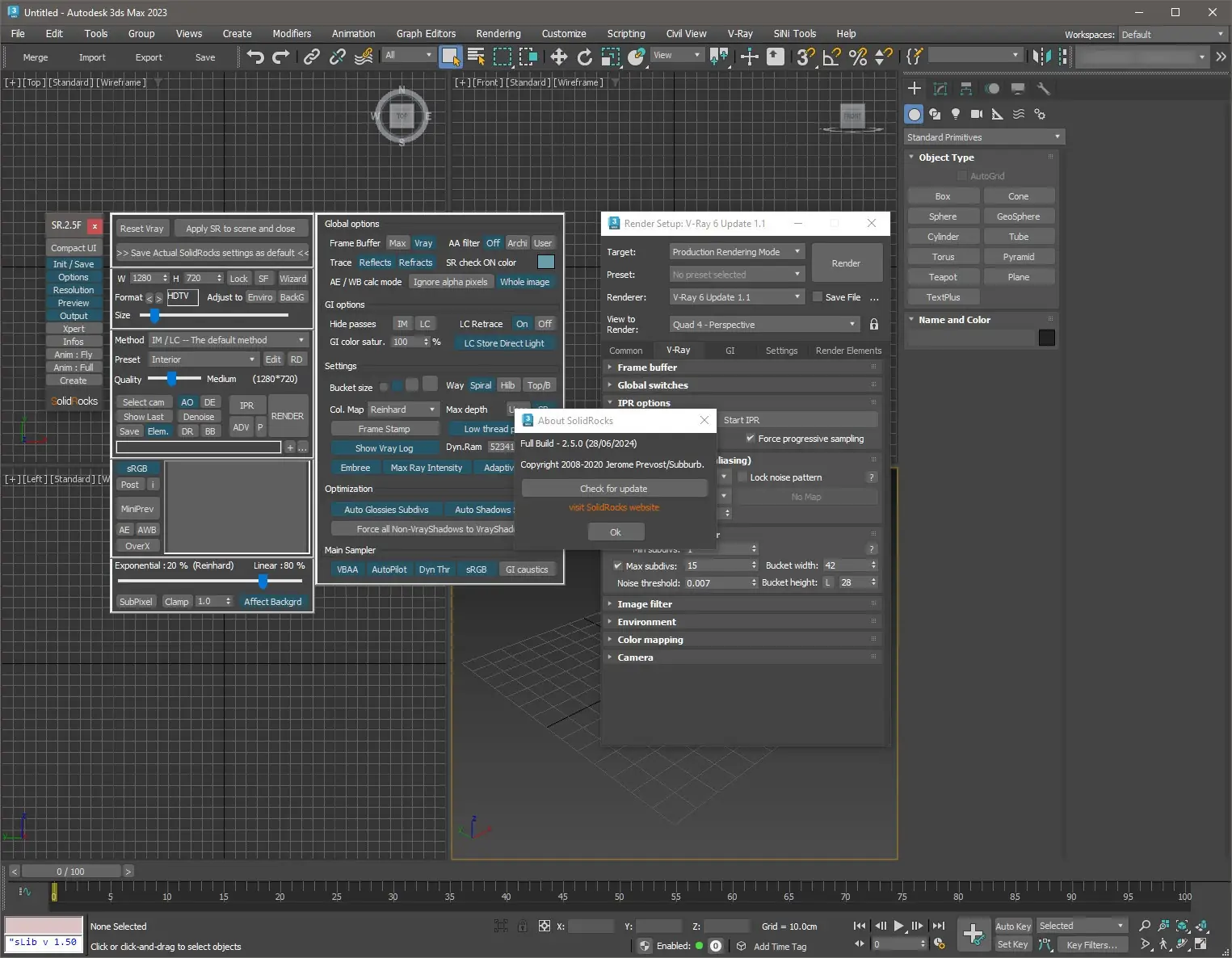The image size is (1232, 958).
Task: Click the Zoom tool in viewport controls
Action: pos(1145,926)
